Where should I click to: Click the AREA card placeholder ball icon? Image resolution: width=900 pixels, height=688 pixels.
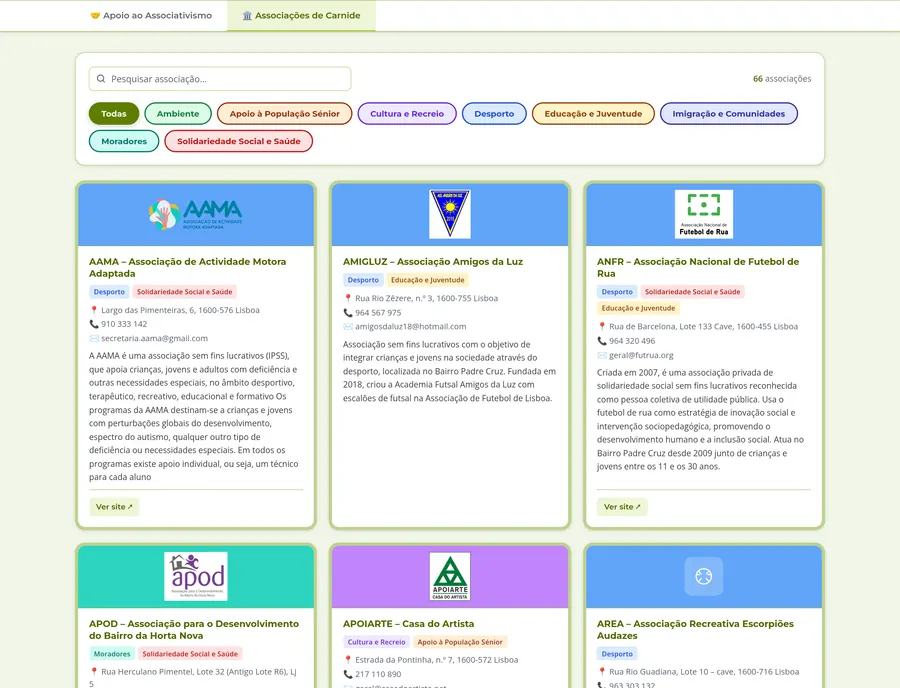pyautogui.click(x=704, y=576)
